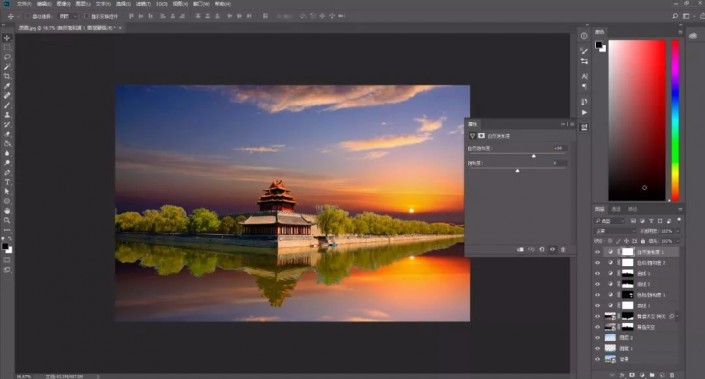
Task: Click the hue spectrum slider in the Color panel
Action: (675, 120)
